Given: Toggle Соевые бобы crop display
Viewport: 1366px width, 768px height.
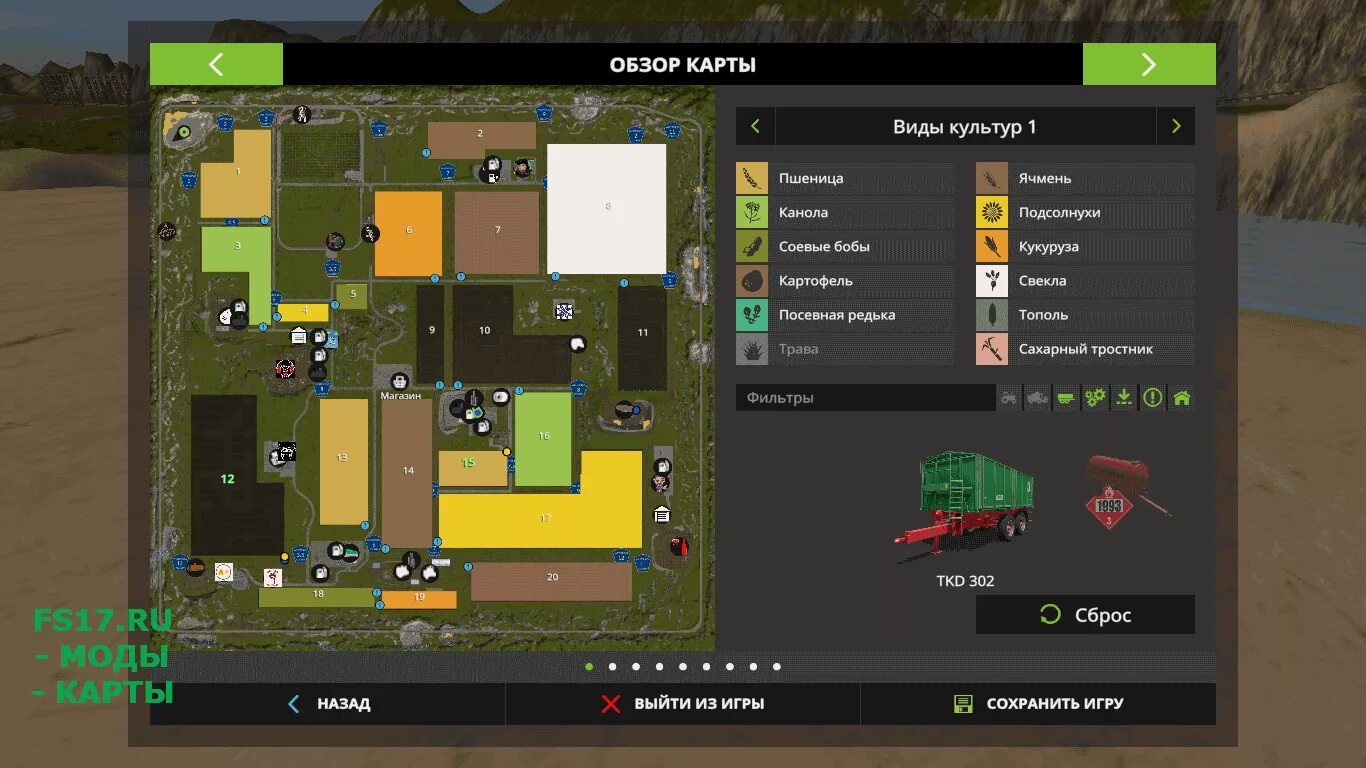Looking at the screenshot, I should coord(846,247).
